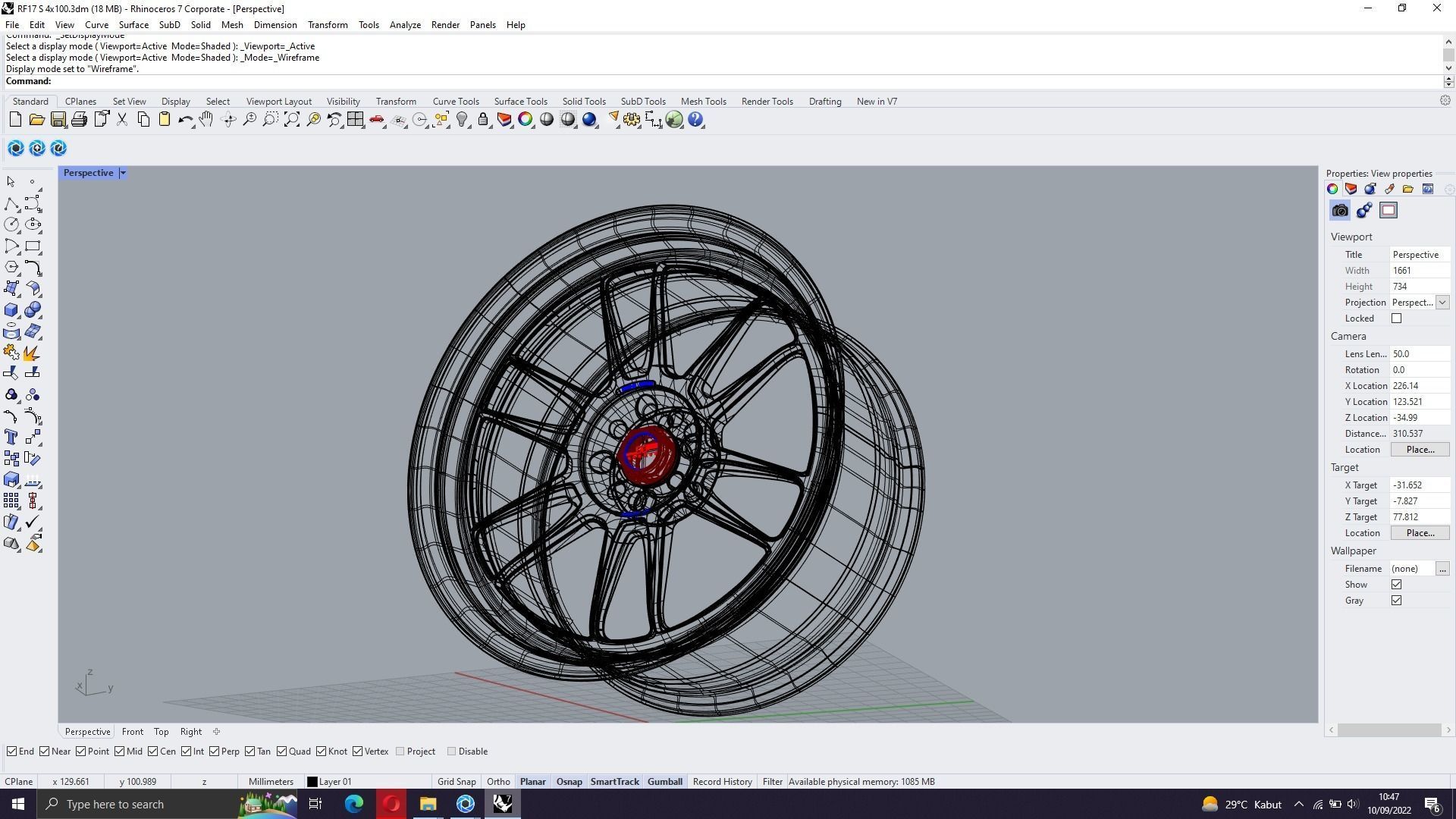Click the light bulb Hide objects icon
1456x819 pixels.
(x=462, y=120)
